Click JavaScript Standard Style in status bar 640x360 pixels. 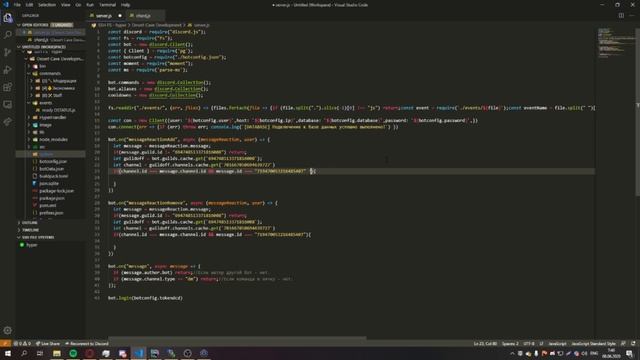[x=593, y=344]
